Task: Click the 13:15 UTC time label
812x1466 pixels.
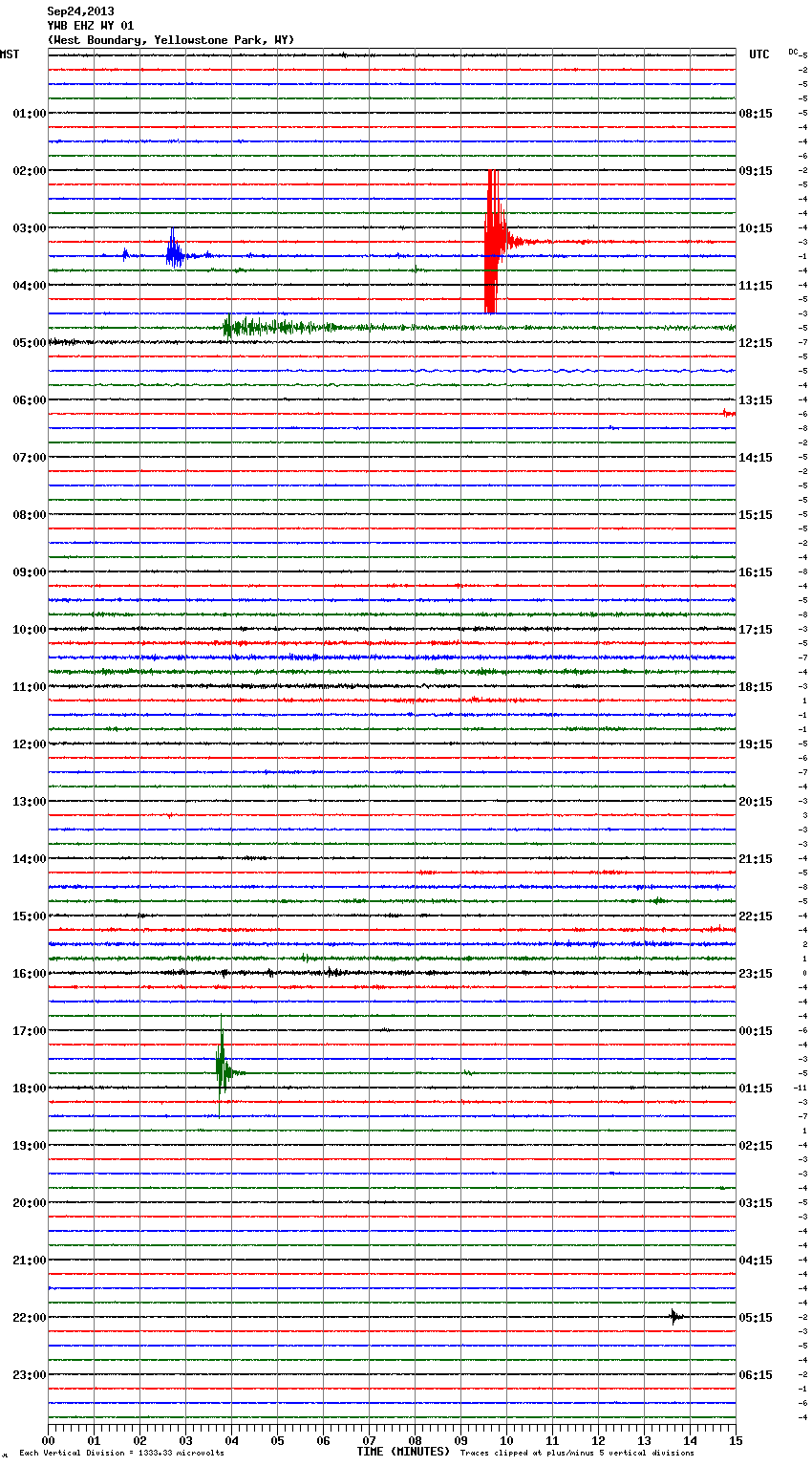Action: click(x=756, y=399)
